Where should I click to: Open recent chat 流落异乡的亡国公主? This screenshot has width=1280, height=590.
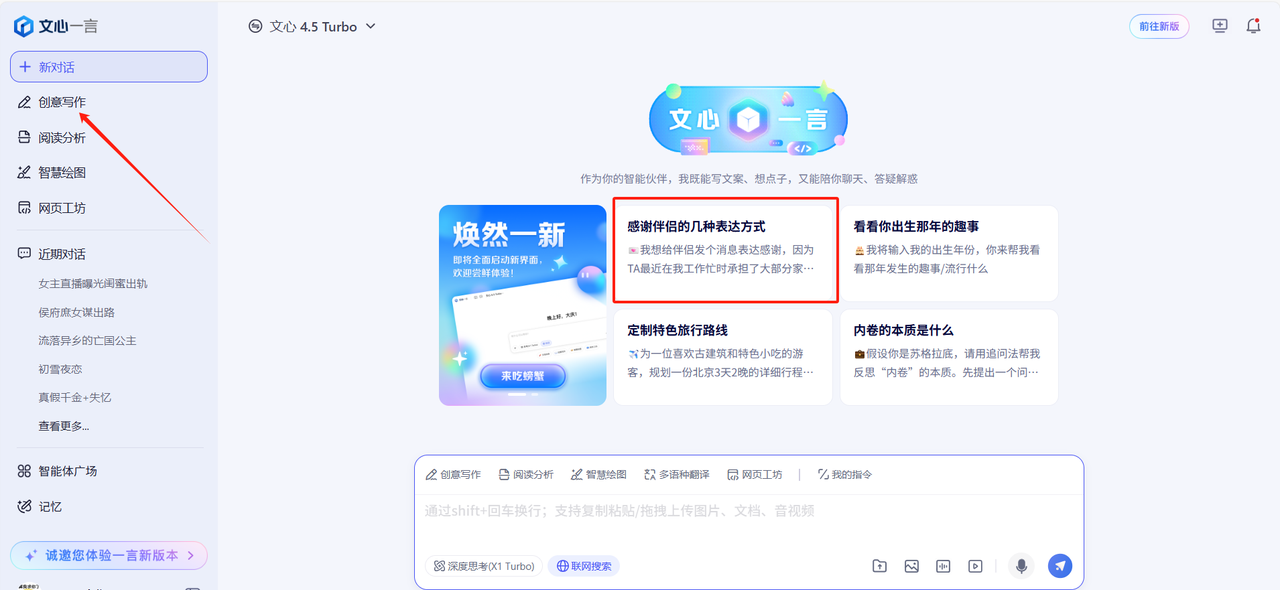click(88, 341)
